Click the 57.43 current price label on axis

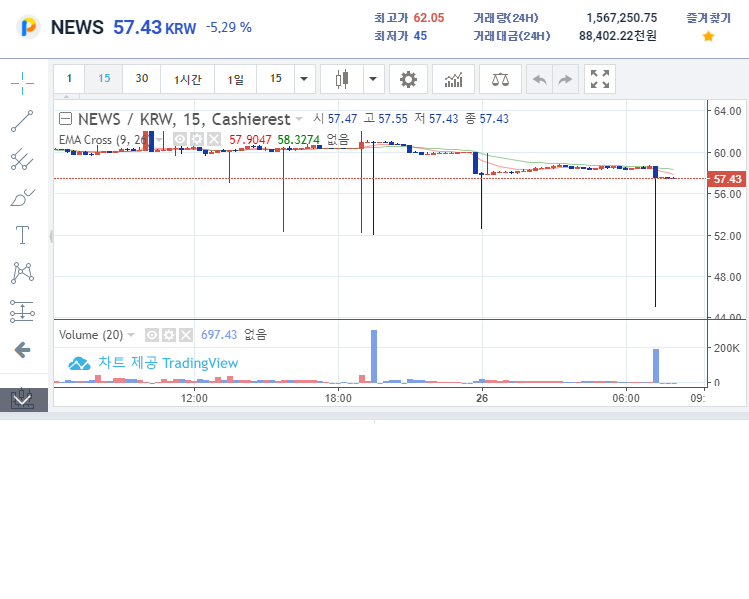pyautogui.click(x=727, y=179)
